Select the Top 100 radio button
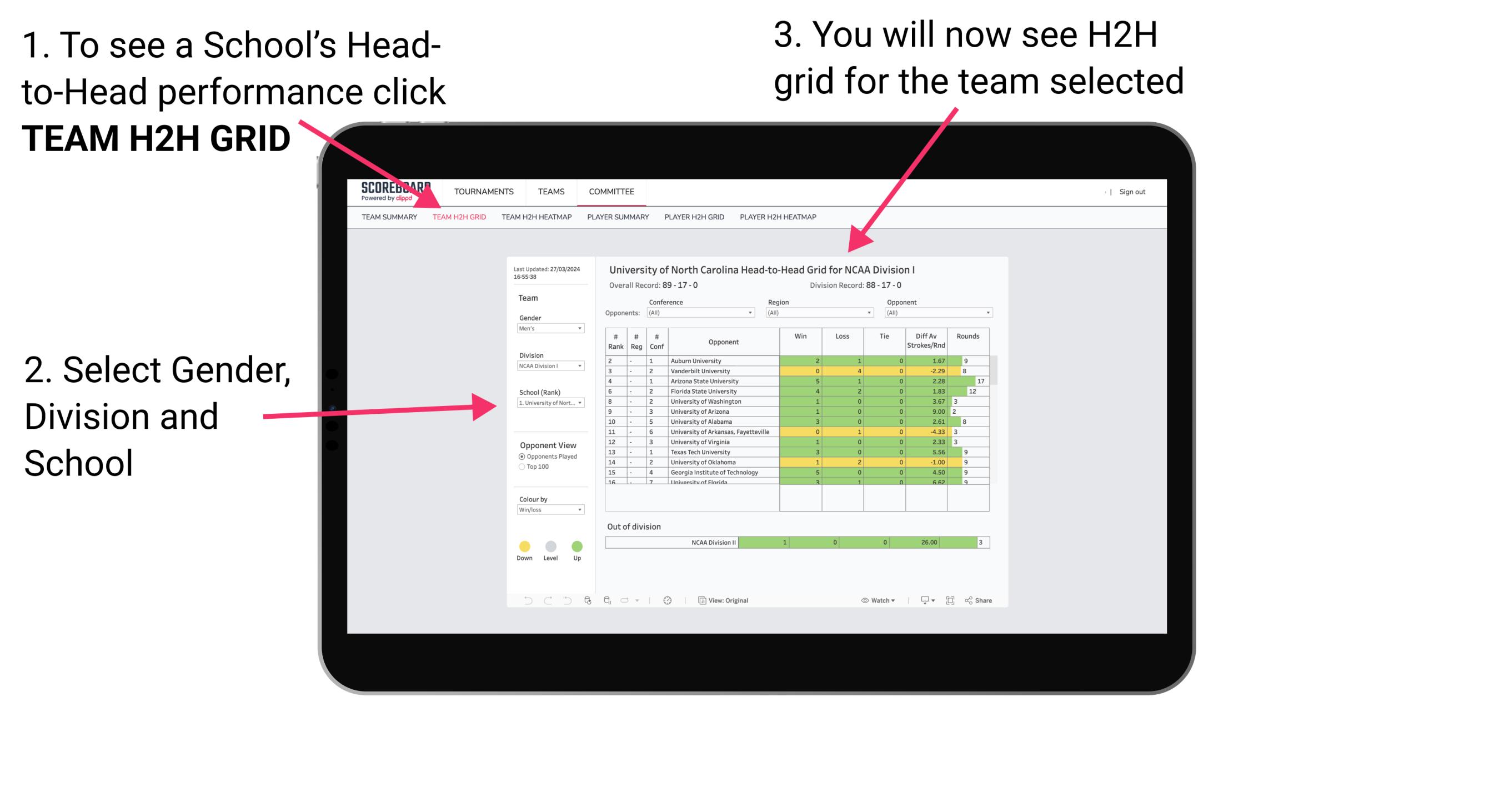 point(521,467)
